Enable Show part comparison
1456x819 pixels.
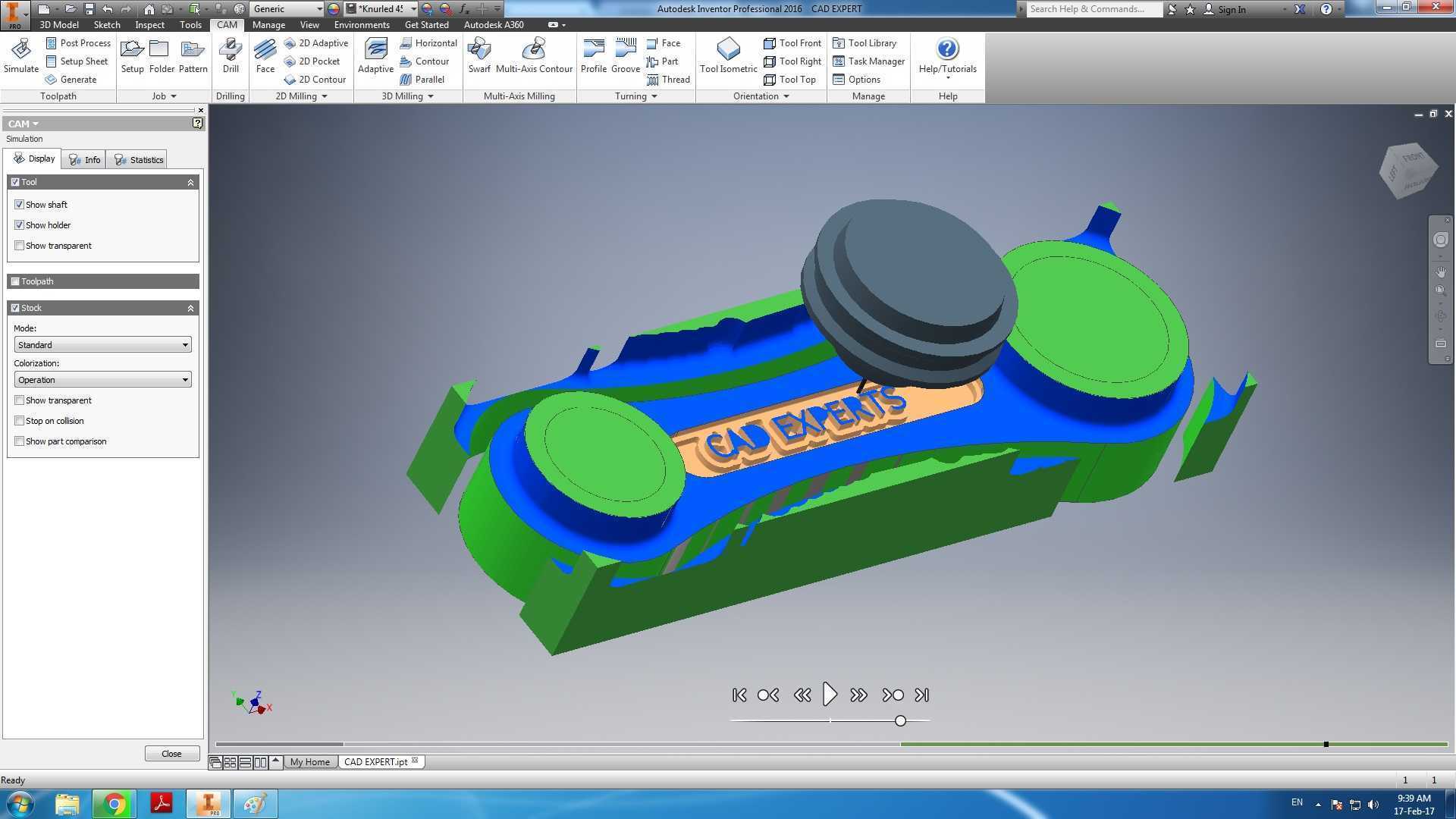point(20,441)
